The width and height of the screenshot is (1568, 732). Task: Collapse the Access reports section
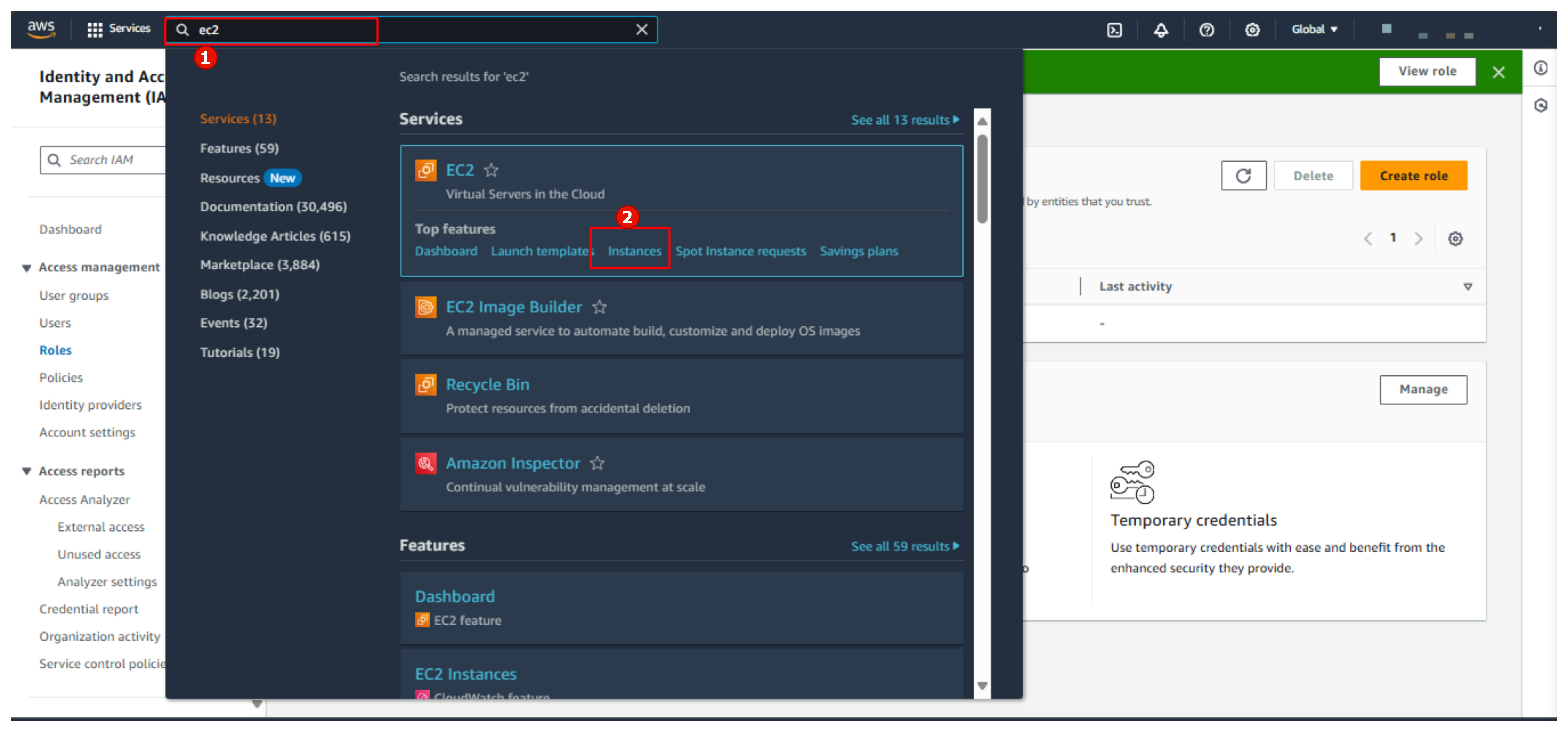click(26, 471)
